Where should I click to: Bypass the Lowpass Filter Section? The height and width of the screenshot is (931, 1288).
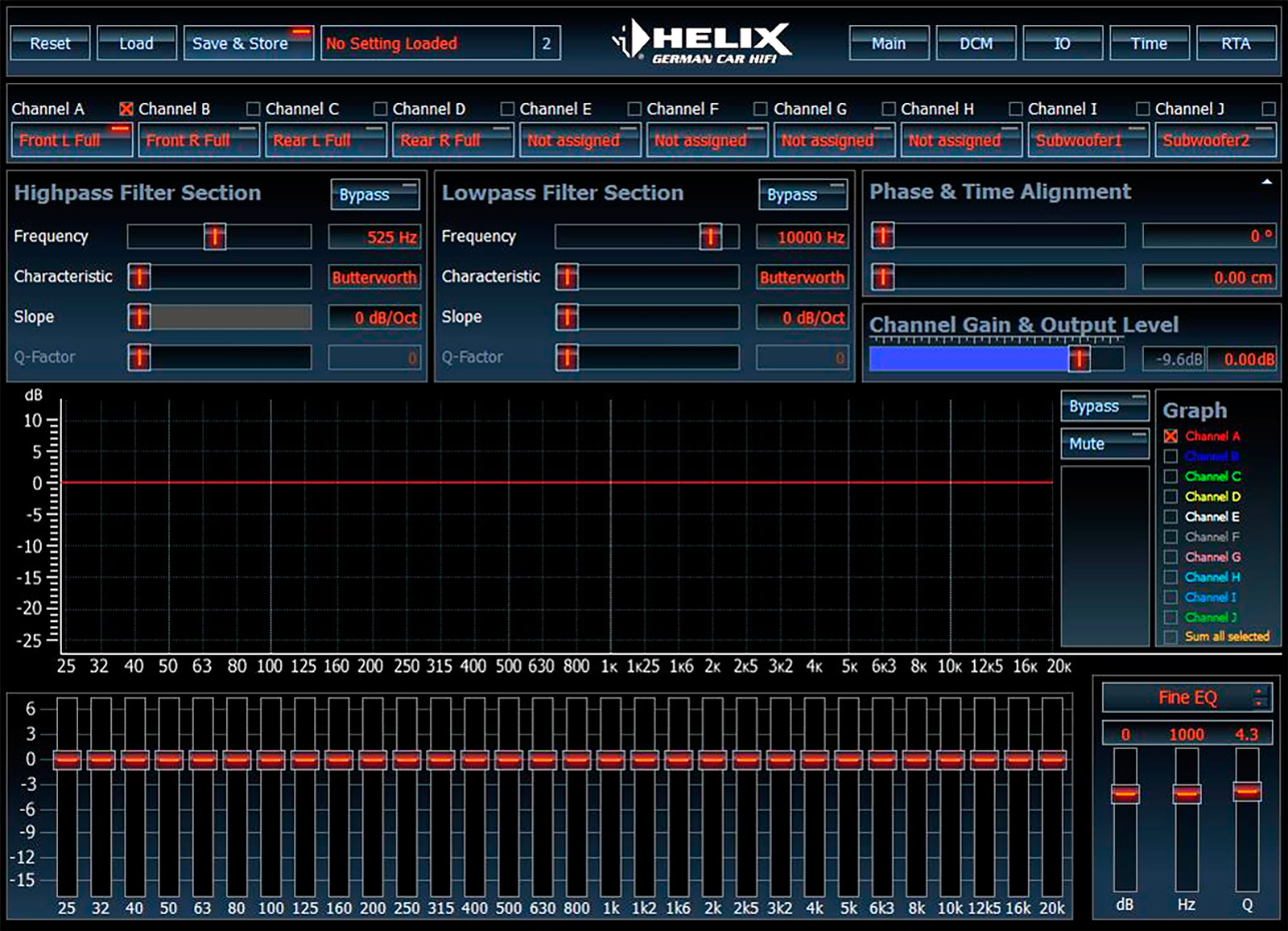pyautogui.click(x=802, y=195)
